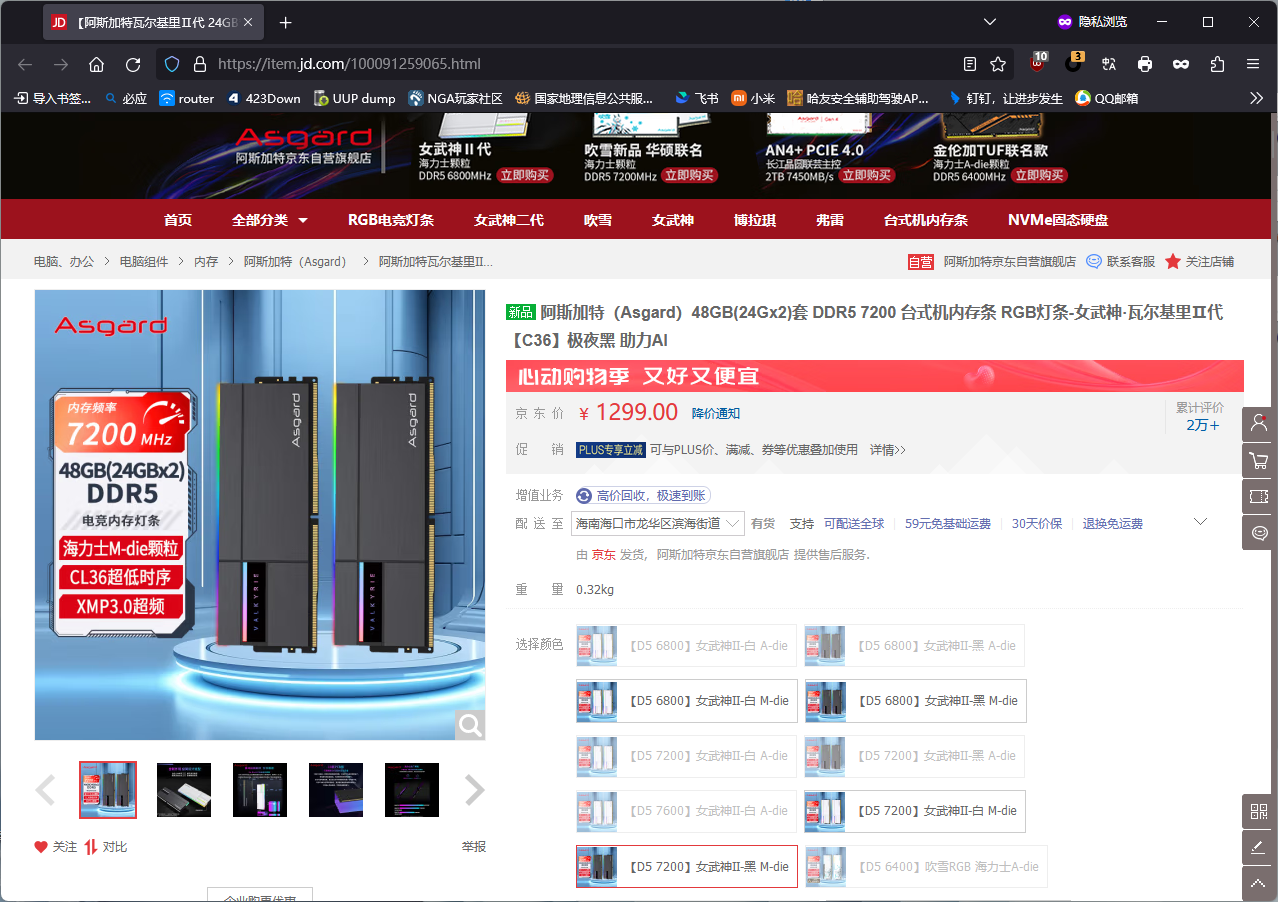
Task: Click the customer service headset sidebar icon
Action: point(1259,532)
